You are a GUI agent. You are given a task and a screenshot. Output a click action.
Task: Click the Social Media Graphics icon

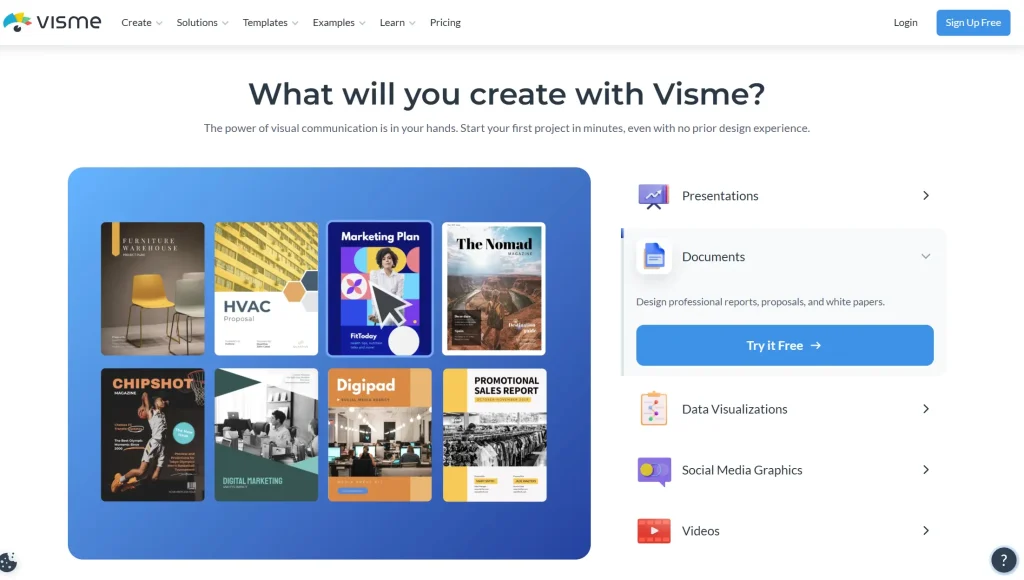tap(654, 470)
